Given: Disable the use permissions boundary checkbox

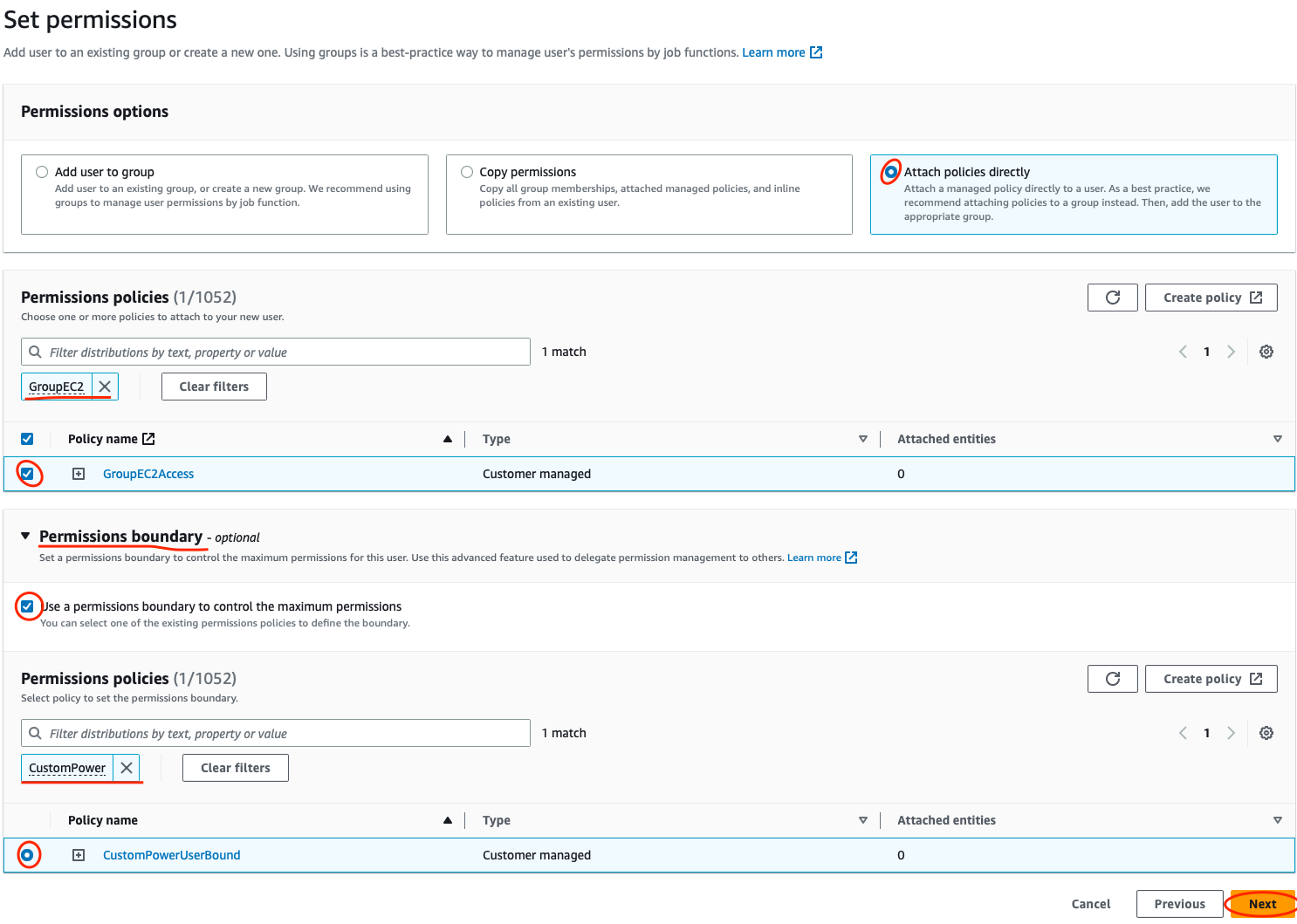Looking at the screenshot, I should click(x=28, y=606).
